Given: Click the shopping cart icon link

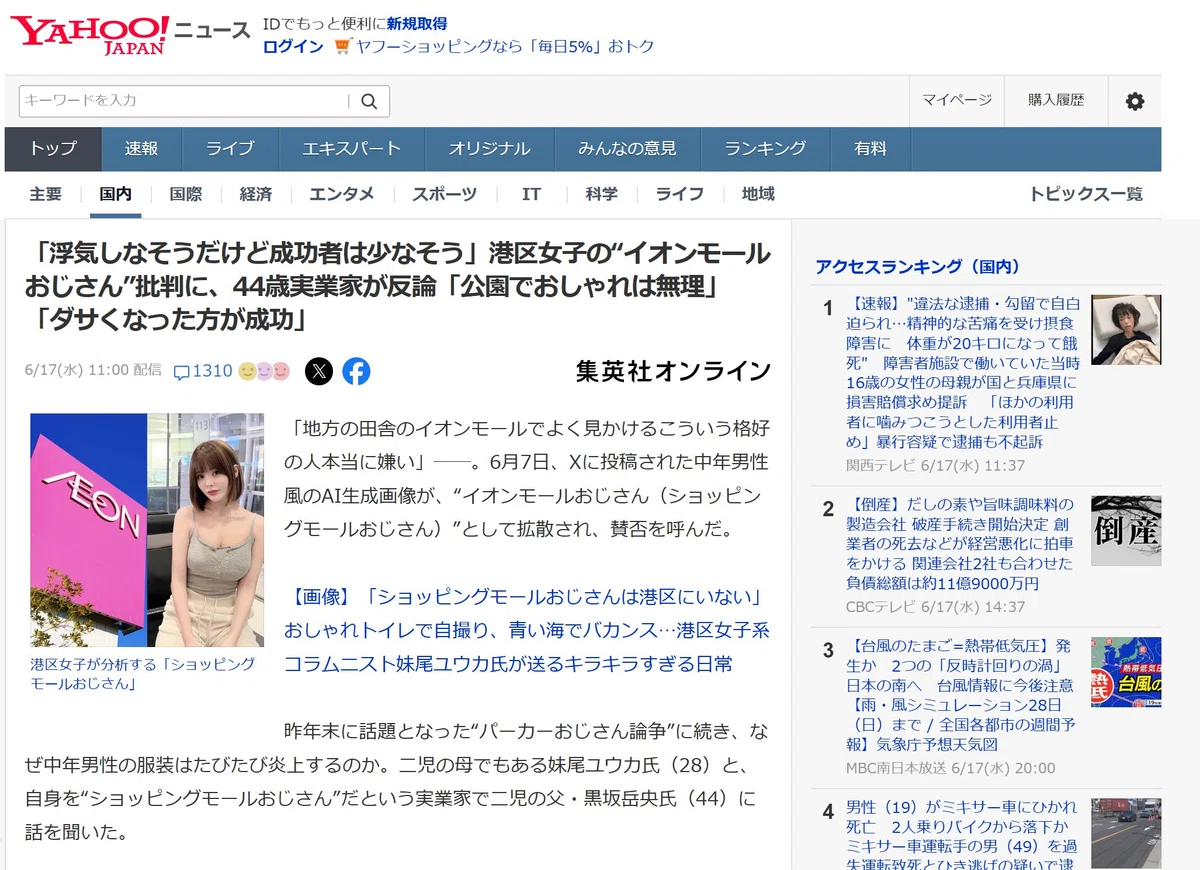Looking at the screenshot, I should click(x=343, y=46).
